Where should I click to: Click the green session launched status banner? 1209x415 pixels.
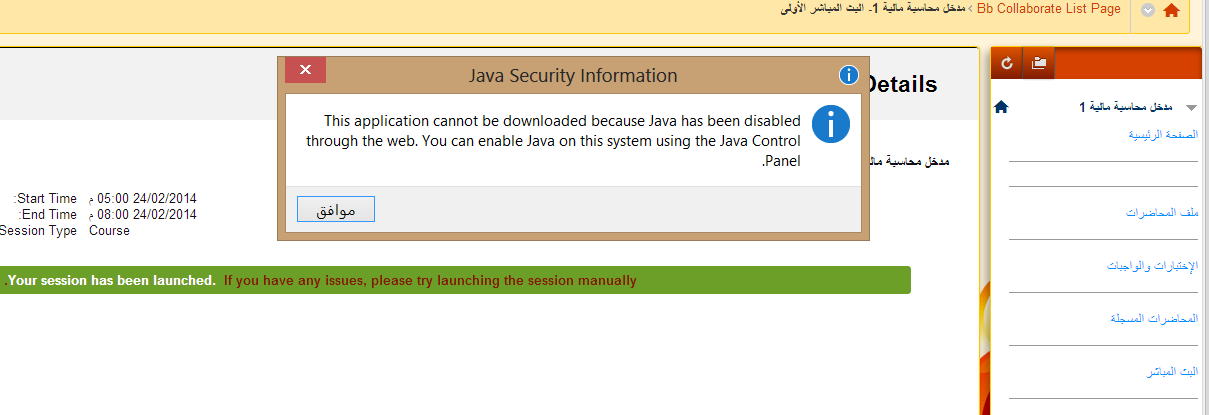[456, 280]
